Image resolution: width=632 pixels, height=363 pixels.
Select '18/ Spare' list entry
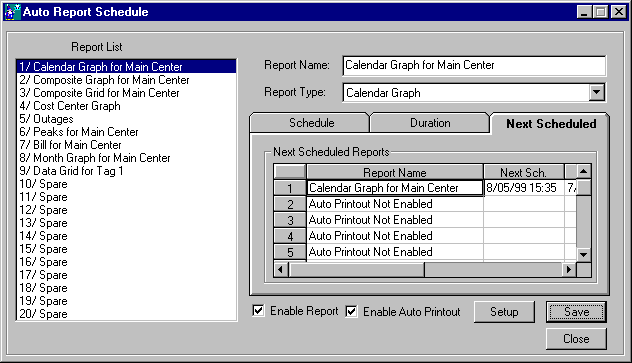click(126, 288)
